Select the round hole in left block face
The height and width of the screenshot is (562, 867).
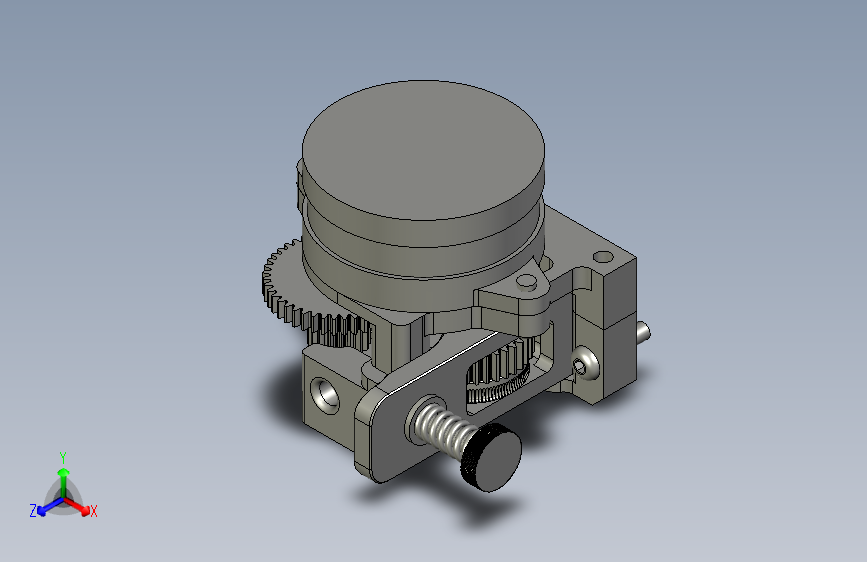(325, 394)
